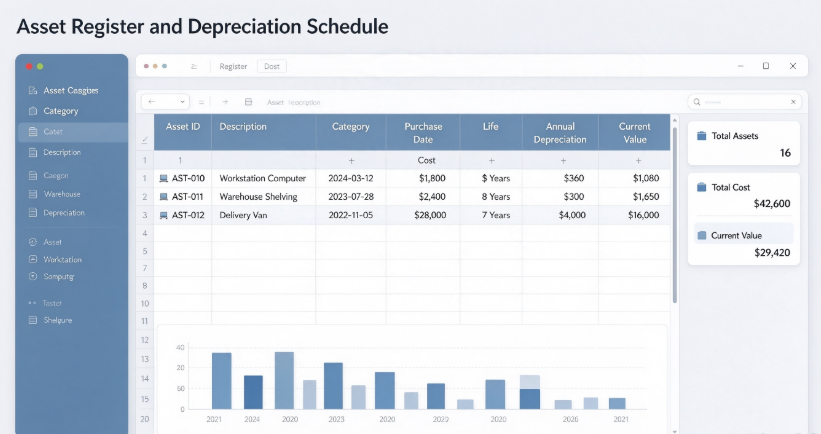Click the Shelgure sidebar icon
The image size is (821, 434).
[x=33, y=320]
